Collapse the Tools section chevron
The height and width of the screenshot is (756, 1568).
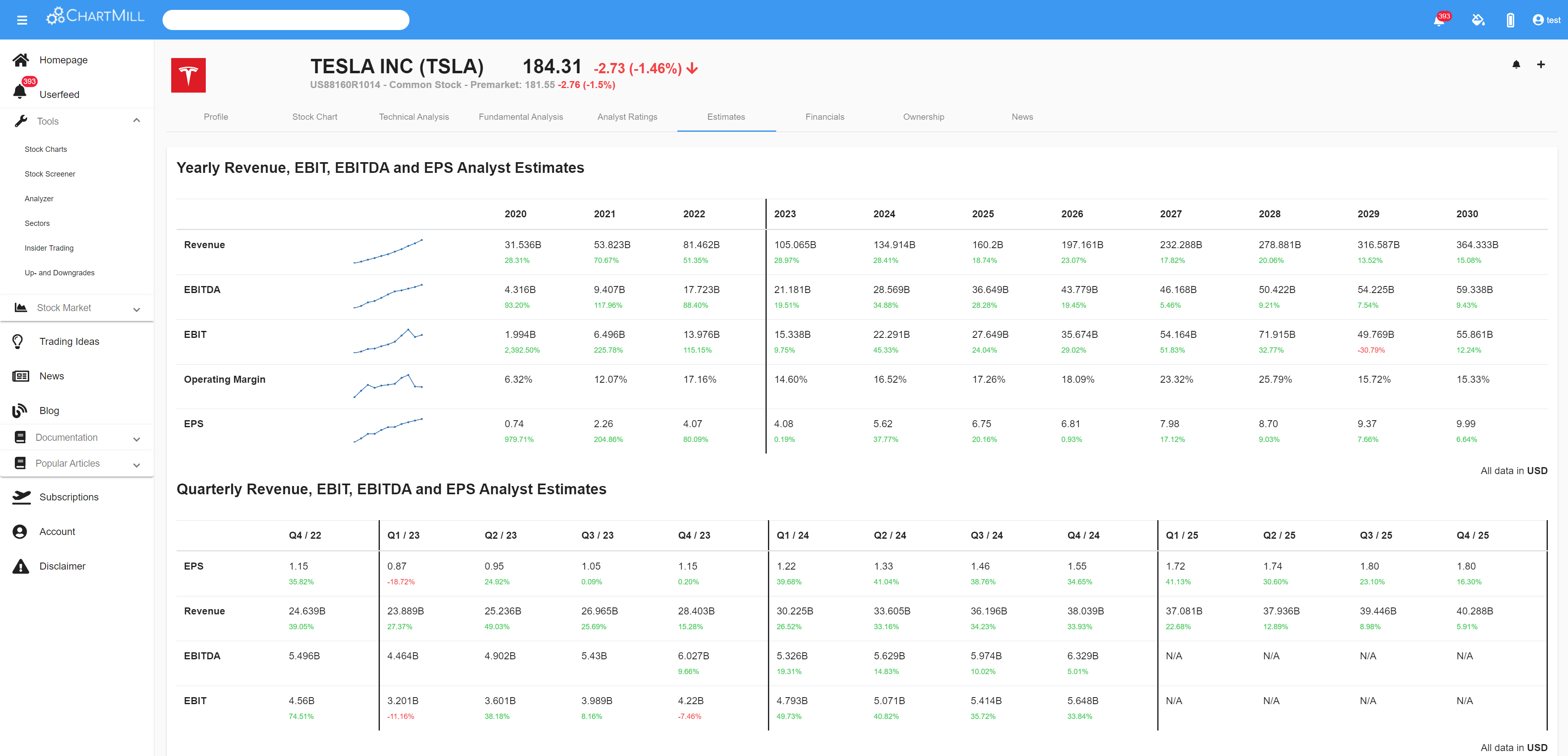[x=136, y=121]
